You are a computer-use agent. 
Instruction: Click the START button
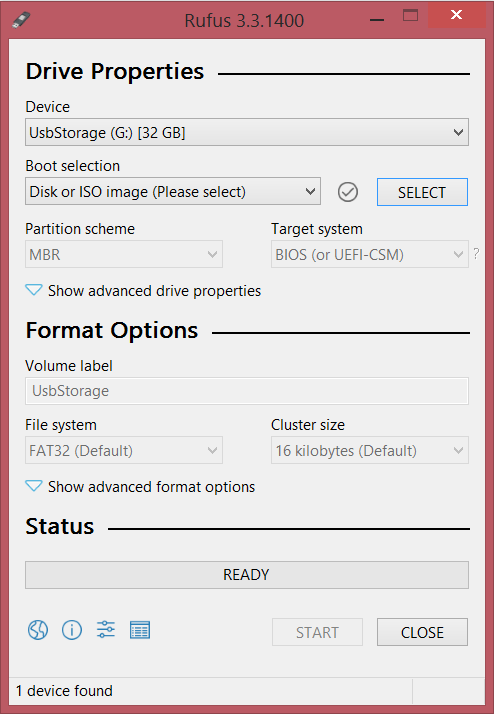(x=317, y=632)
